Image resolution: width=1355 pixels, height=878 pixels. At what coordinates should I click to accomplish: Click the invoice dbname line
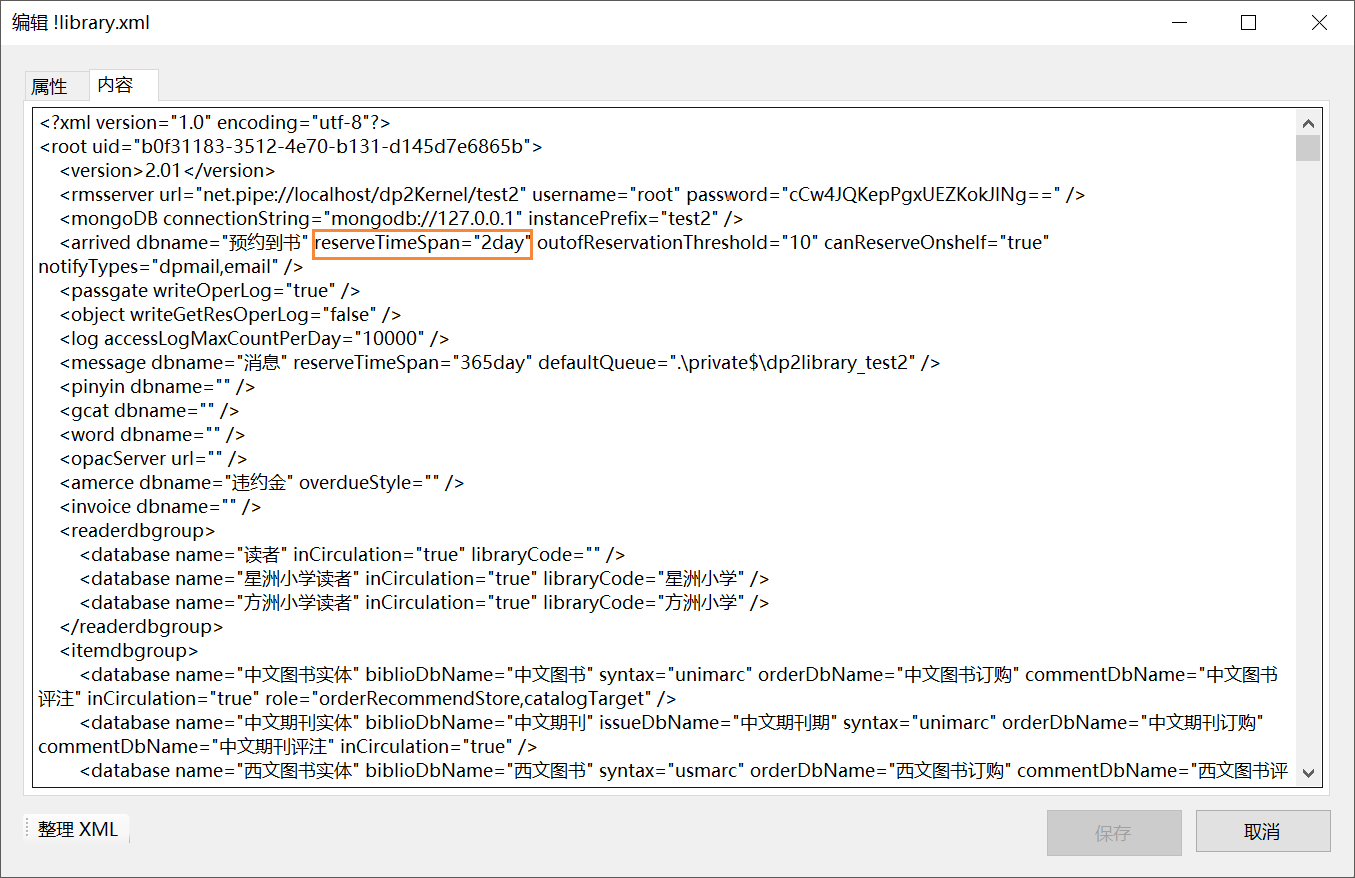(x=160, y=506)
